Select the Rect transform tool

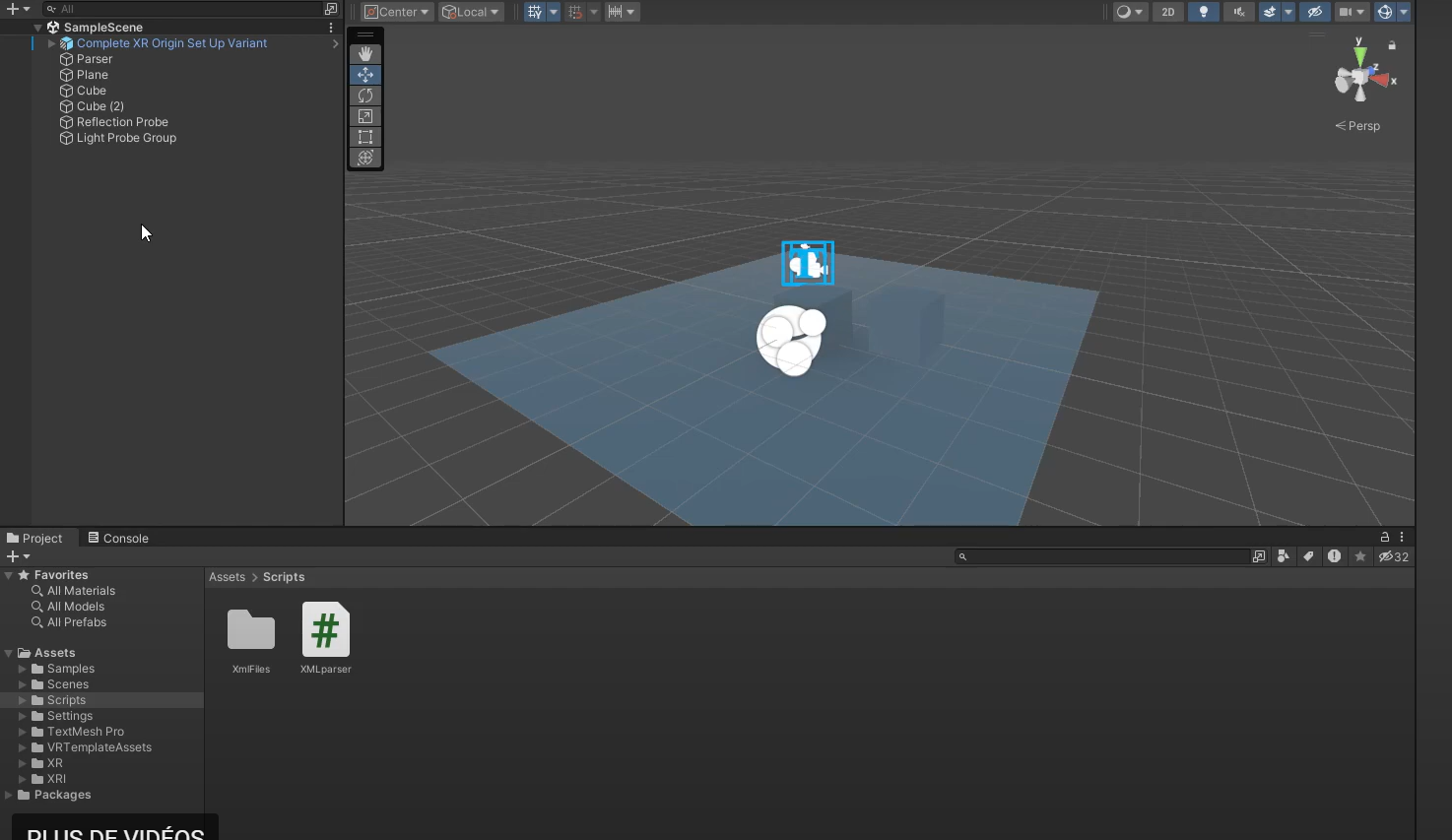point(365,137)
